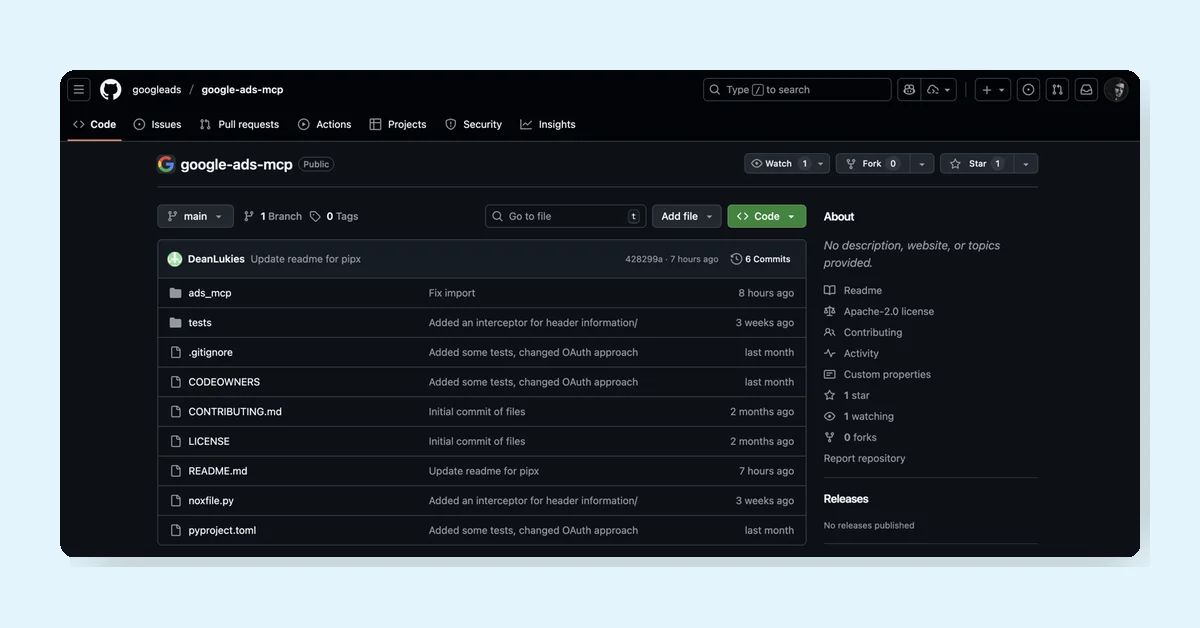
Task: Click DeanLukies avatar in commit bar
Action: pos(175,259)
